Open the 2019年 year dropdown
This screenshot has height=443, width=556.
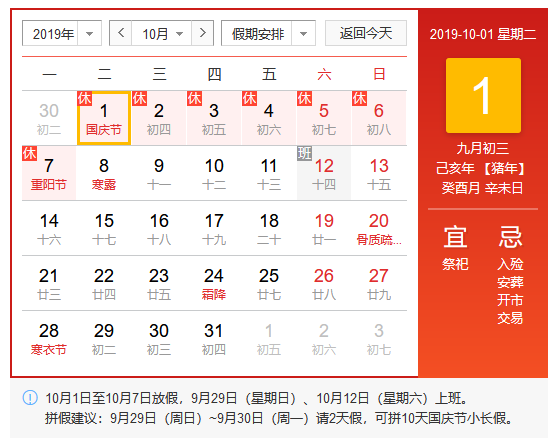tap(62, 33)
